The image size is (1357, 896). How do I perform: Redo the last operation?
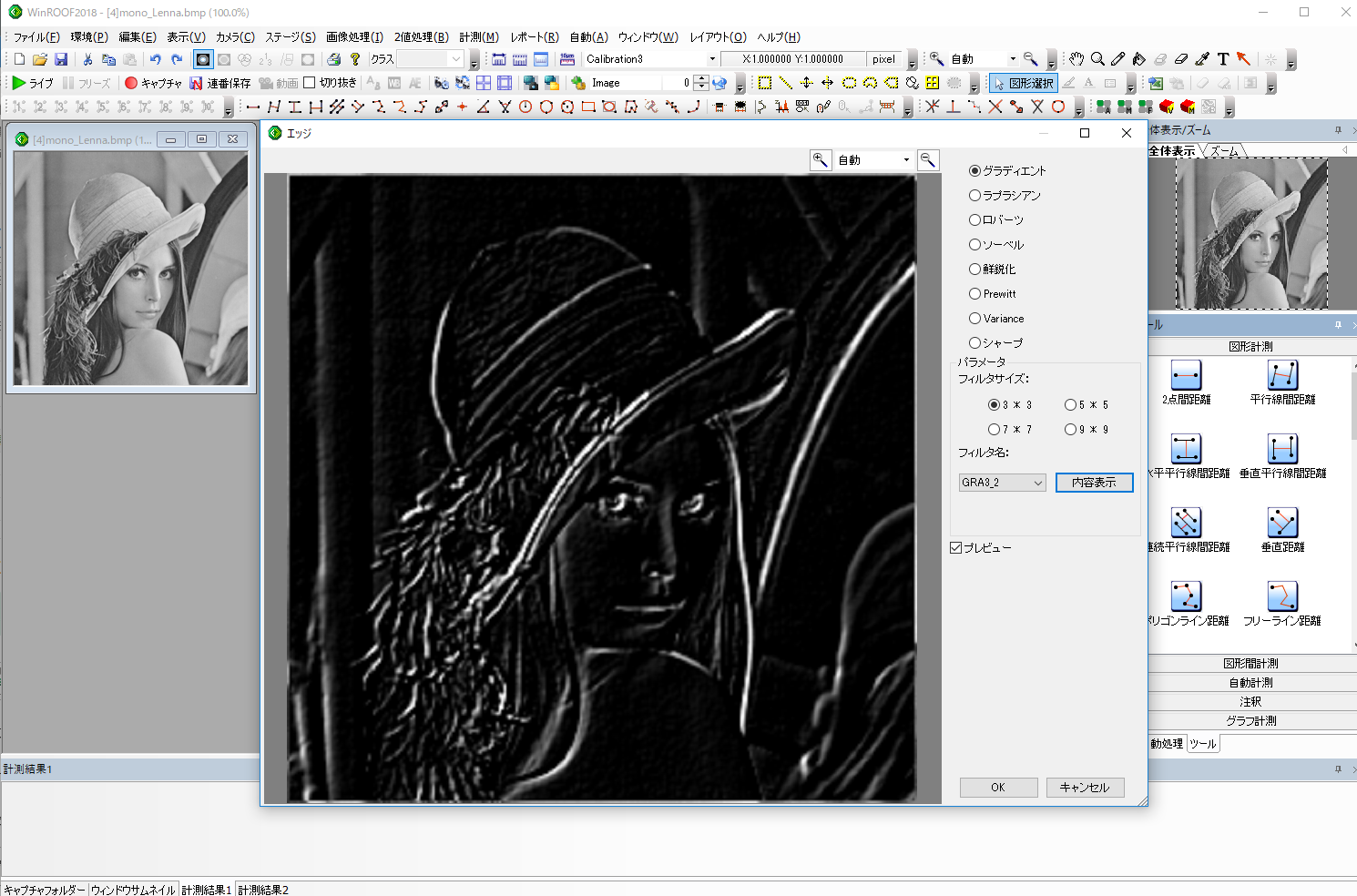pos(177,59)
